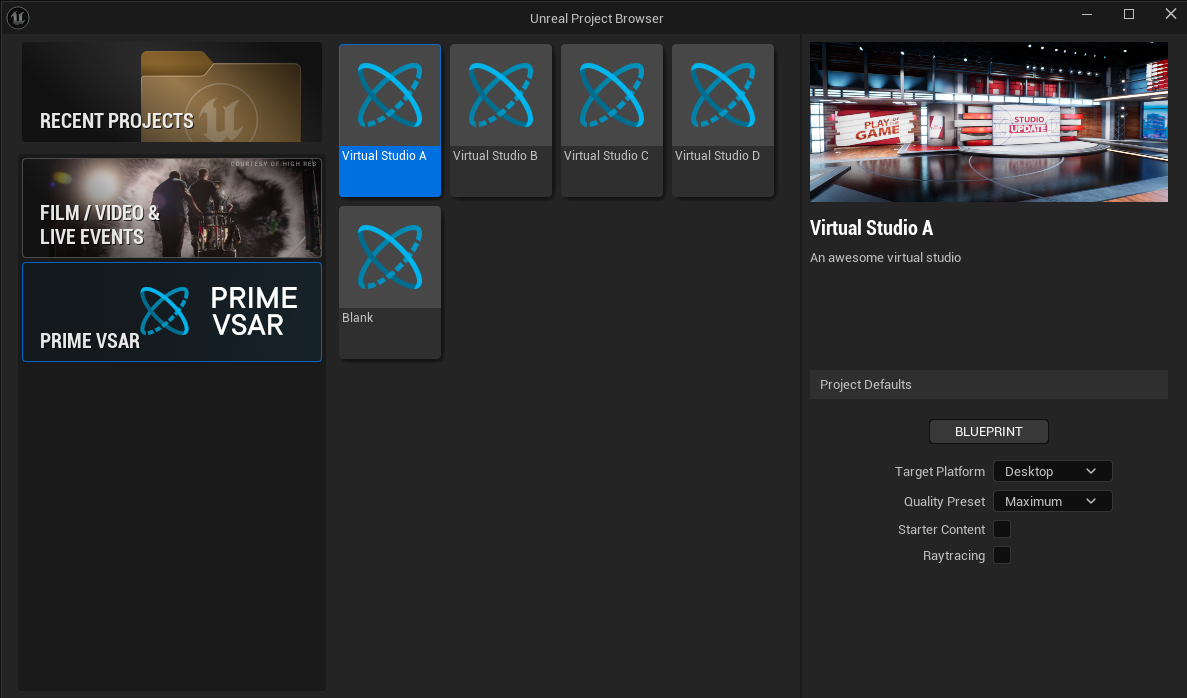The image size is (1187, 698).
Task: Select the Prime VSAR category
Action: tap(172, 312)
